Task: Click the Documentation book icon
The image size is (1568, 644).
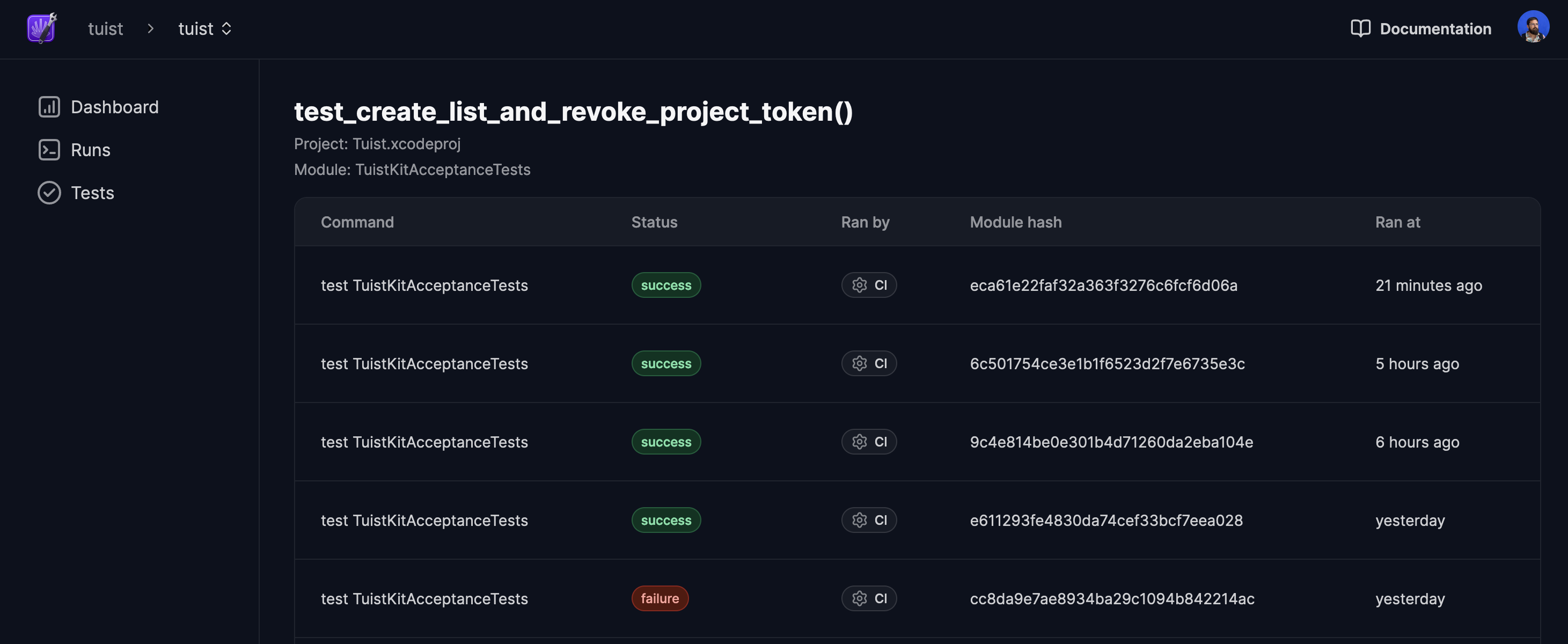Action: click(x=1360, y=28)
